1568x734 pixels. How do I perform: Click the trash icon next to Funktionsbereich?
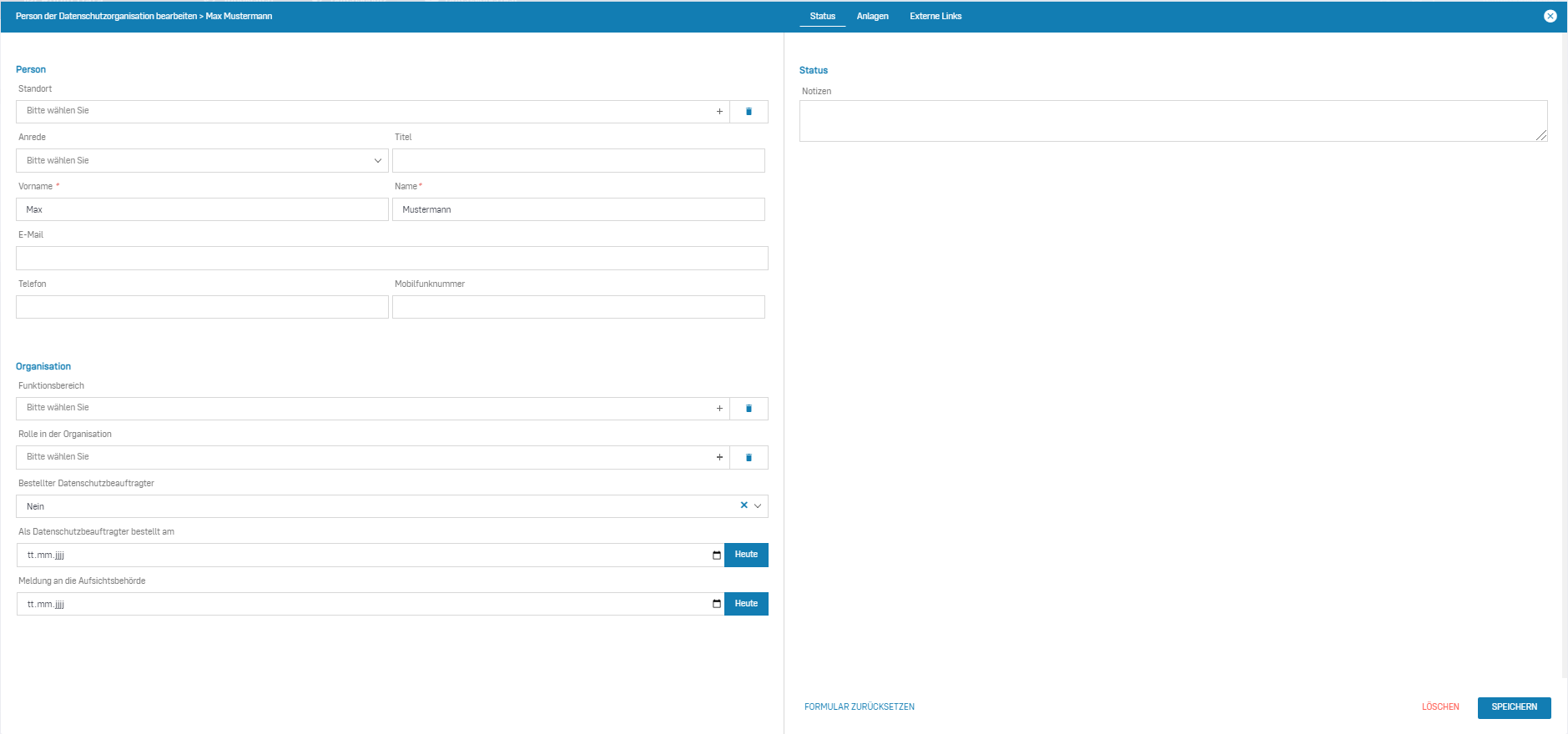click(749, 409)
